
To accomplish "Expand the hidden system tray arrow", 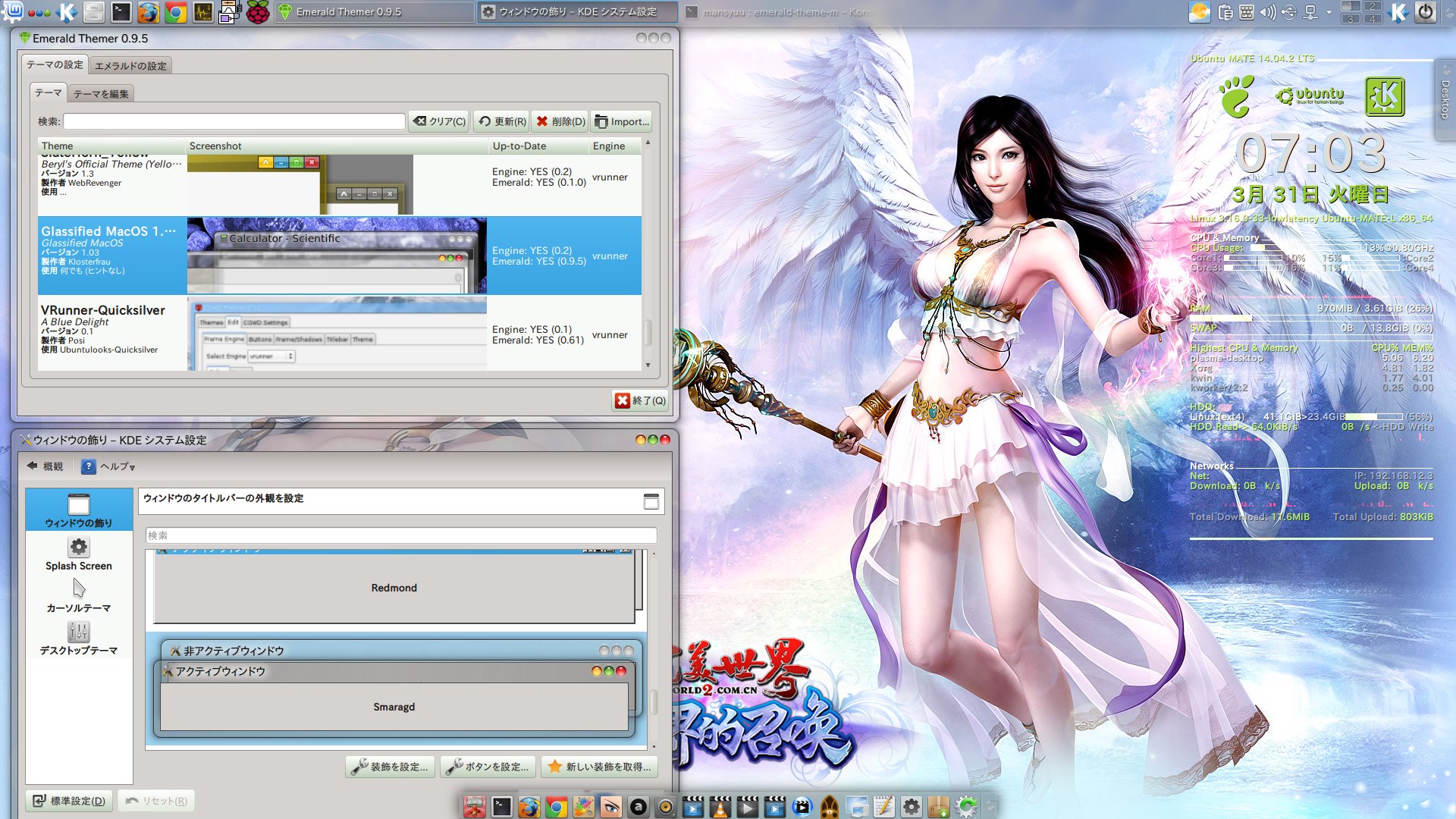I will click(x=1329, y=12).
